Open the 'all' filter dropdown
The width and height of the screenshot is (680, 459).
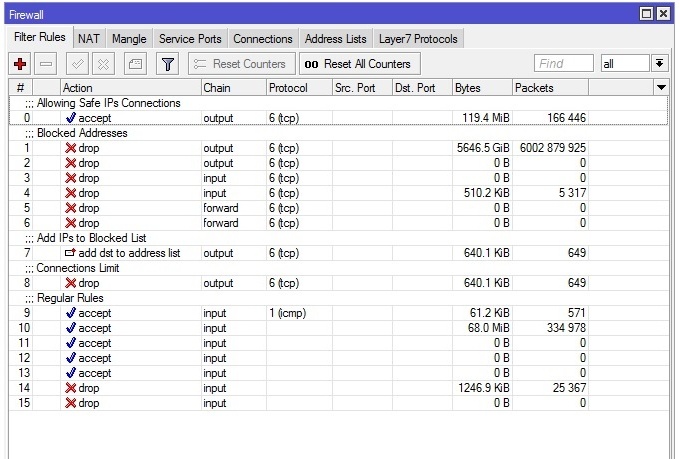(624, 64)
